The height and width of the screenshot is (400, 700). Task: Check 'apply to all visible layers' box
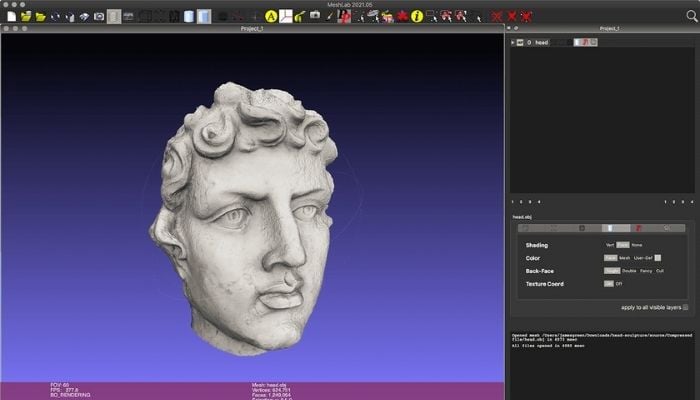coord(685,307)
